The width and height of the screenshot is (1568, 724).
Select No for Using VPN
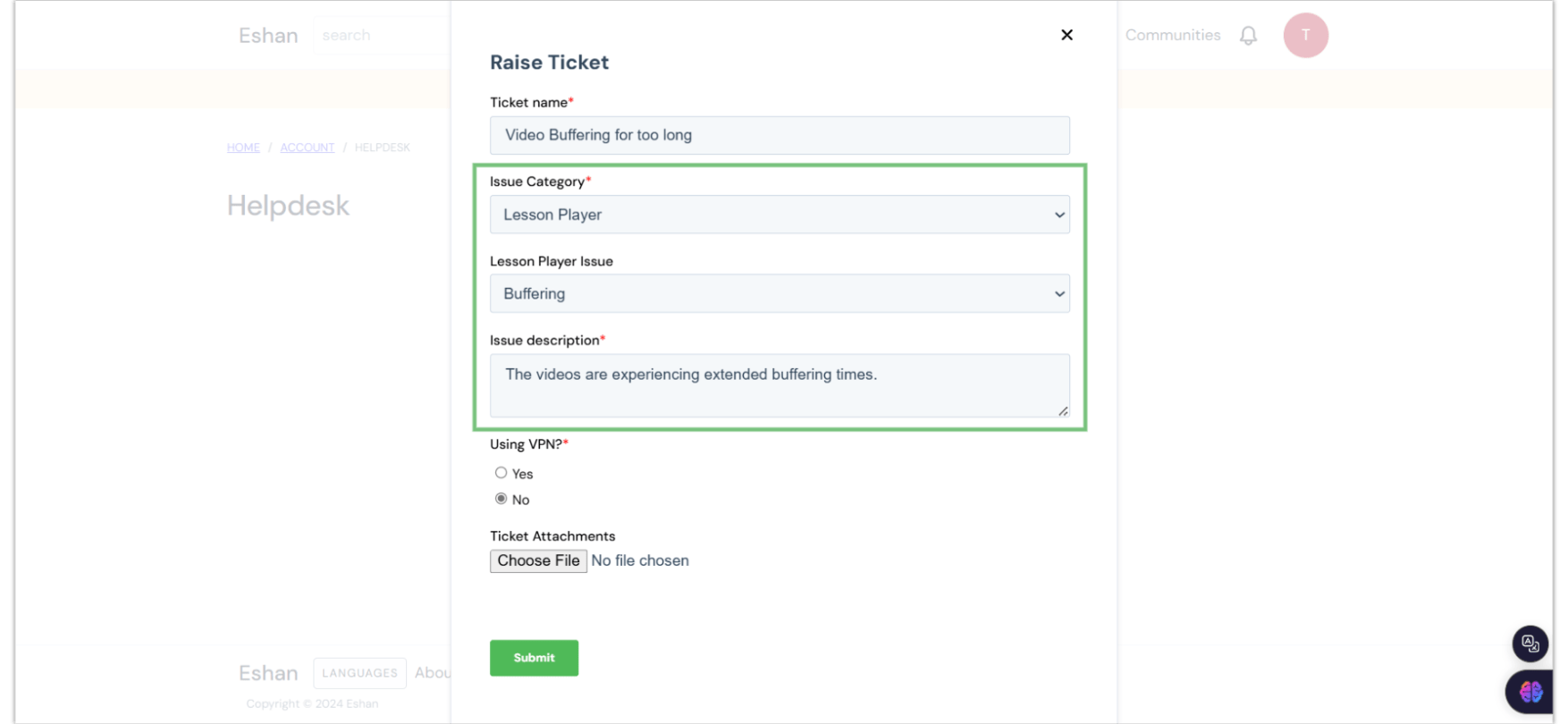[501, 499]
